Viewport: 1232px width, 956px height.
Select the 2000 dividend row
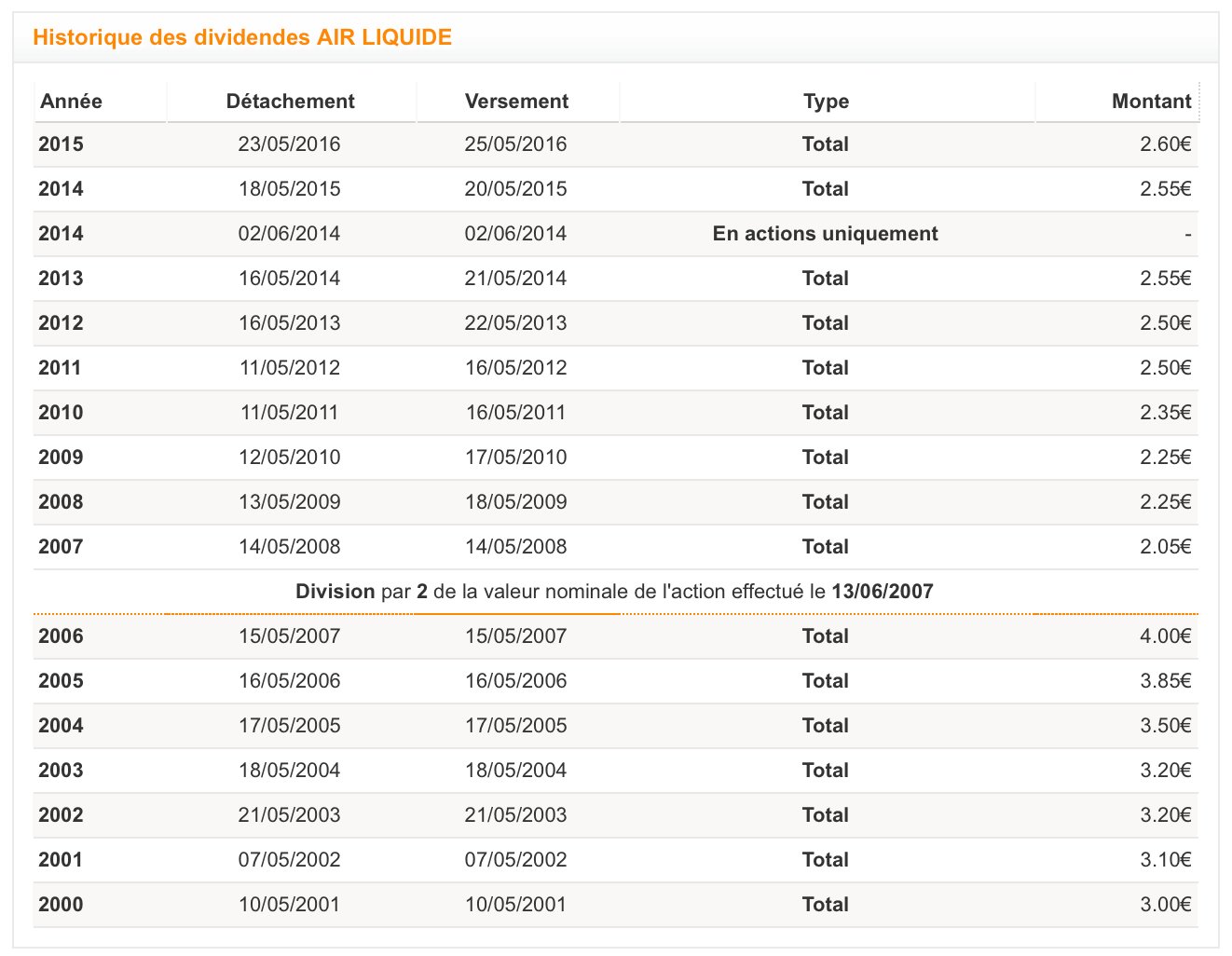615,904
